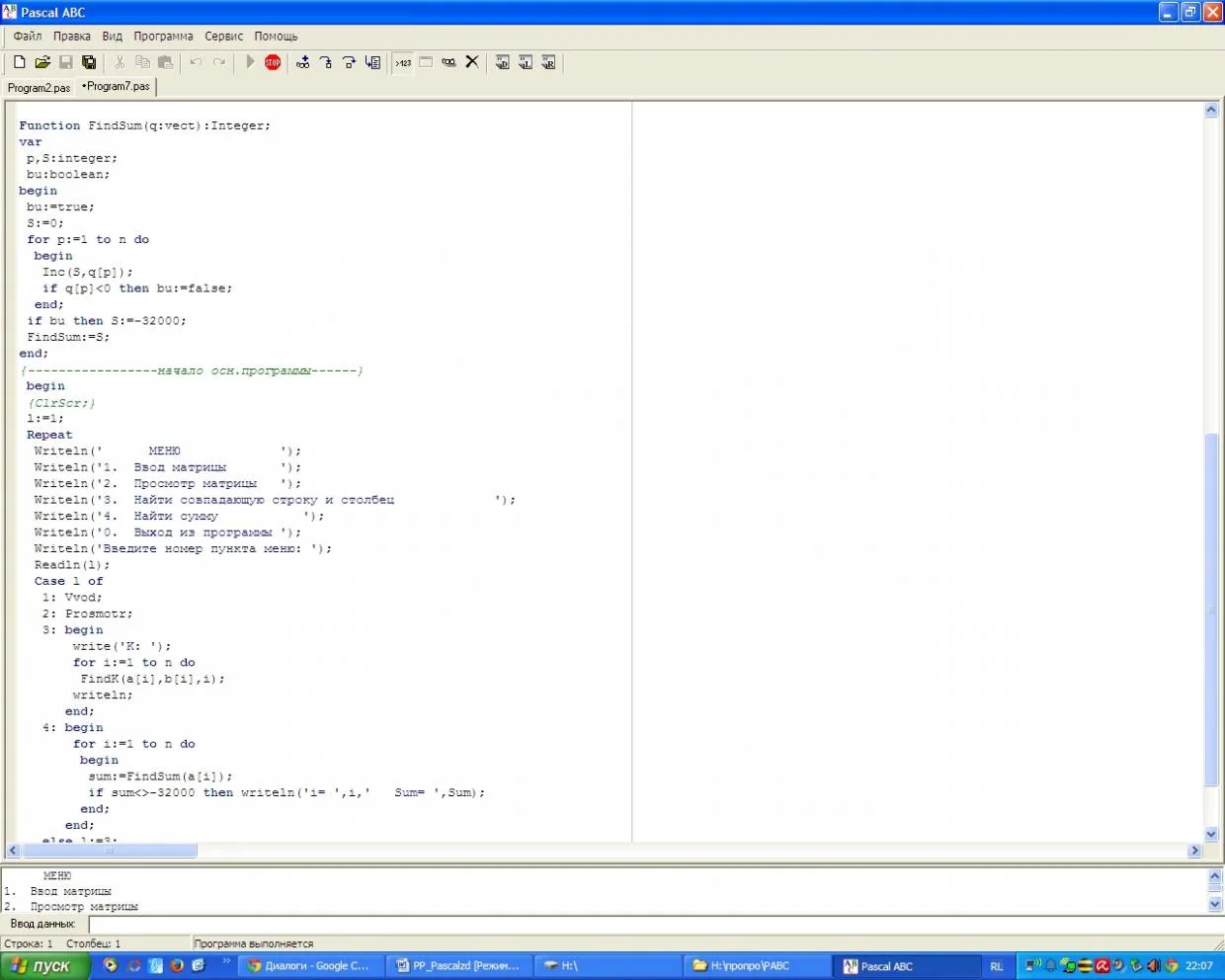The image size is (1225, 980).
Task: Click the 'sum:=FindSum(a[i]);' line
Action: (160, 776)
